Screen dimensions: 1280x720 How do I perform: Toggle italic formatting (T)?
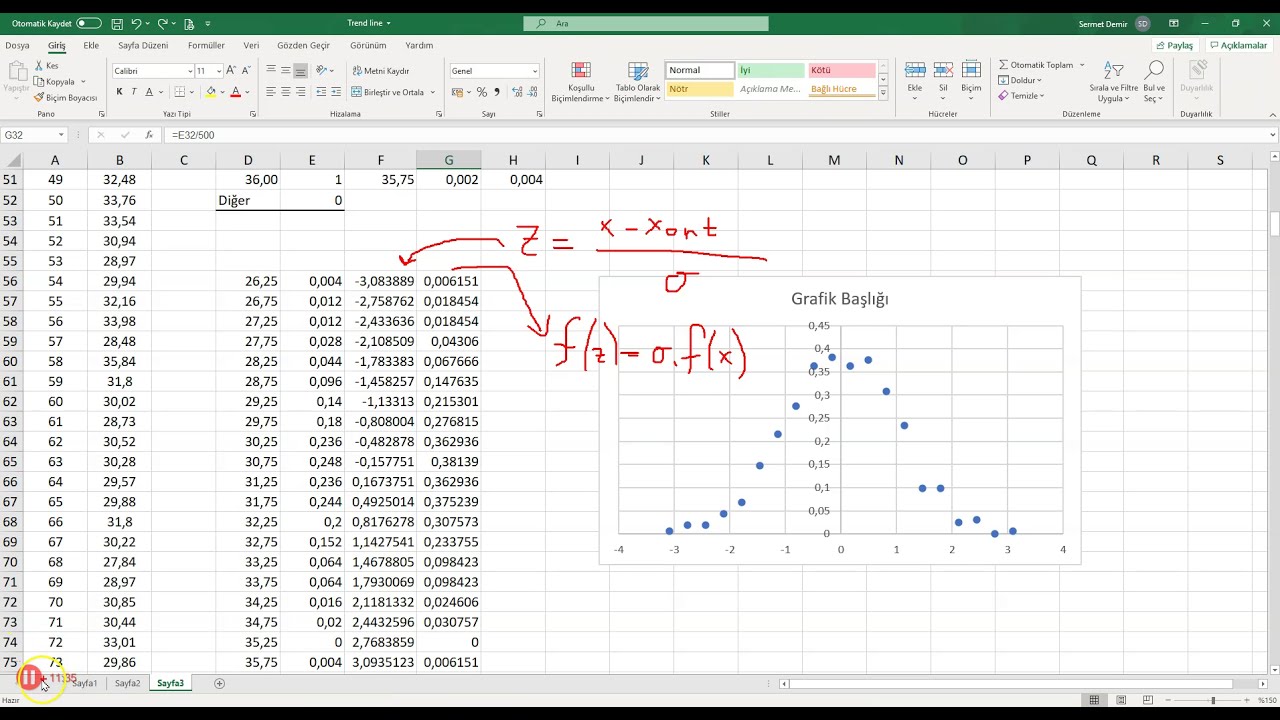[x=133, y=92]
